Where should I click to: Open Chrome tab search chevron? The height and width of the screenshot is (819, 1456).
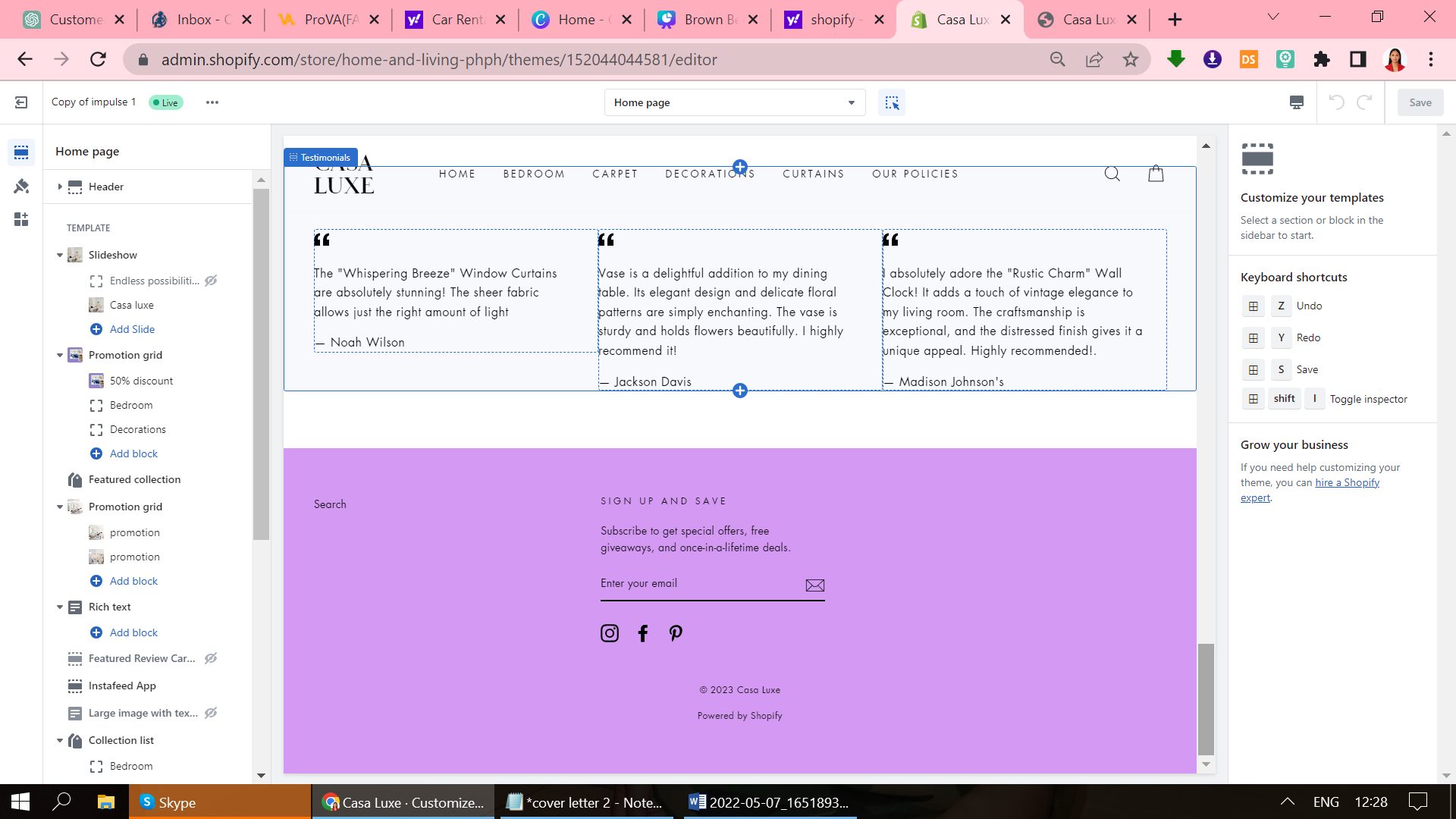pos(1273,17)
